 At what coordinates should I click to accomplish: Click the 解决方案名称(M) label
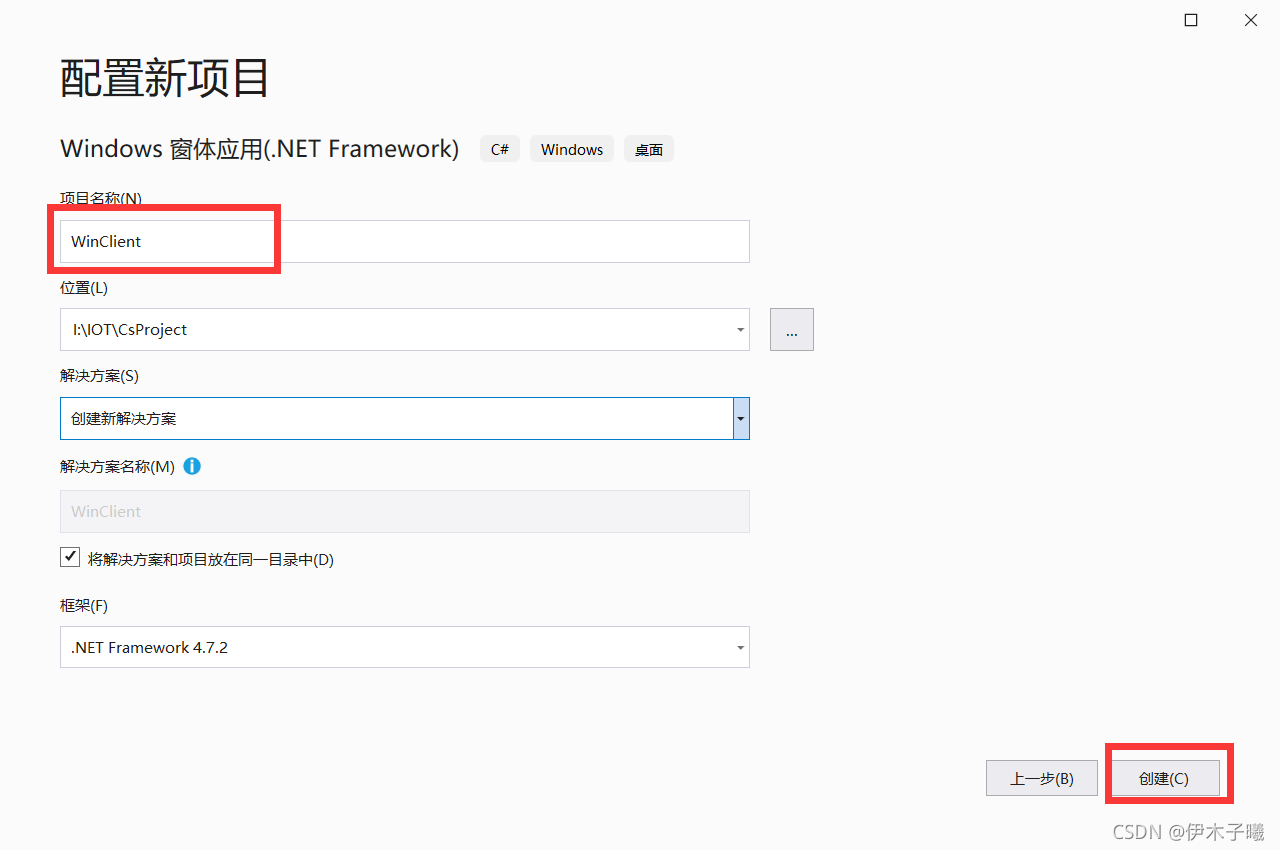click(x=117, y=466)
